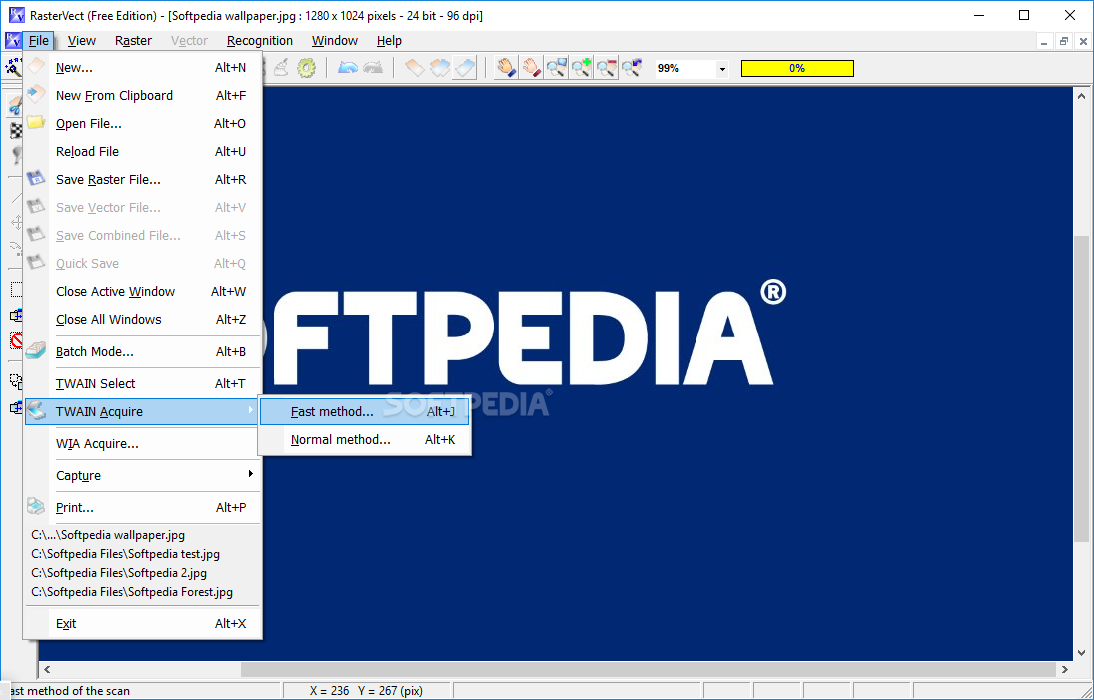
Task: Activate the blue-cuffed hand pan tool
Action: point(506,68)
